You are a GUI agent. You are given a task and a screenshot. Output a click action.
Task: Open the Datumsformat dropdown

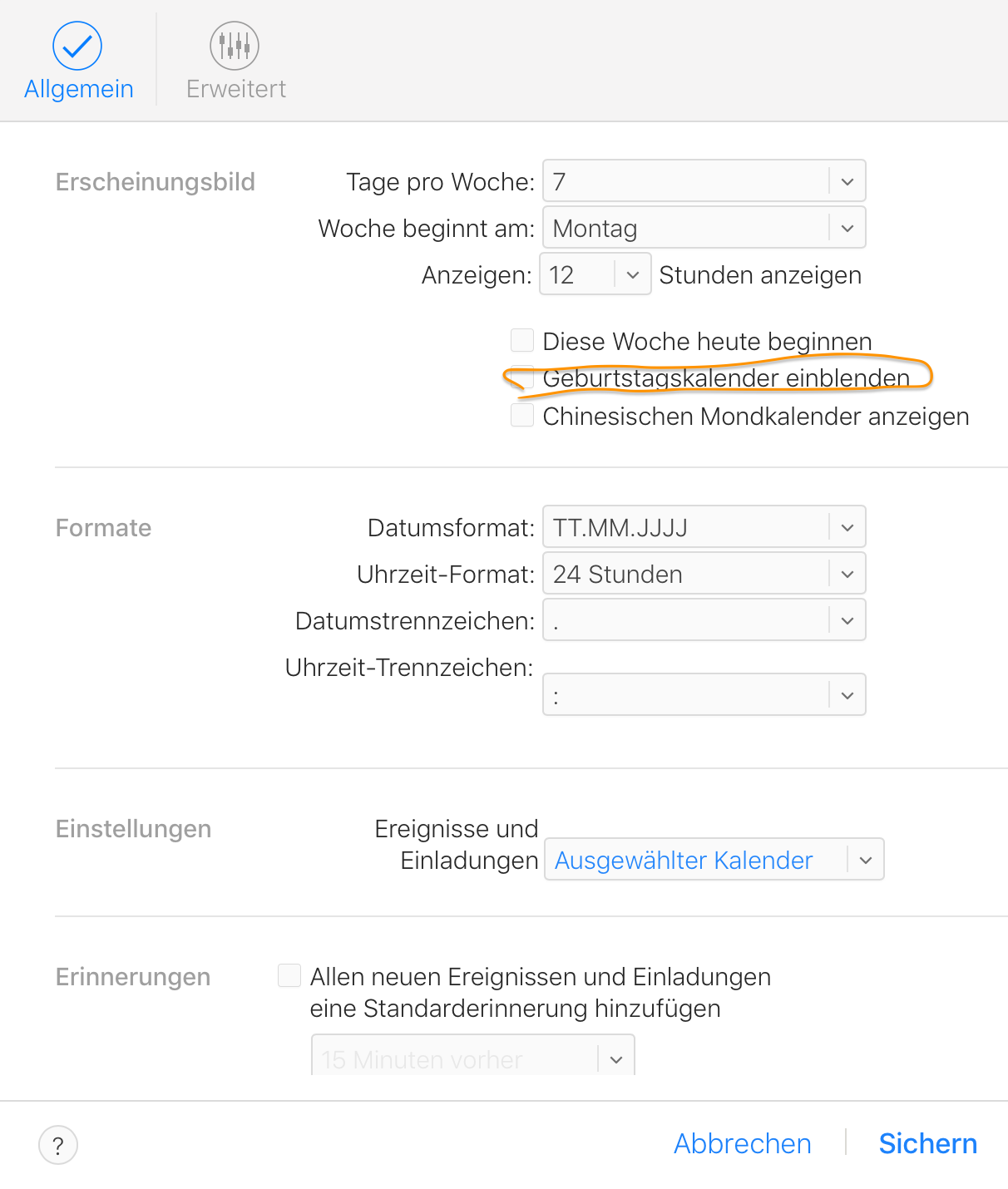tap(704, 527)
